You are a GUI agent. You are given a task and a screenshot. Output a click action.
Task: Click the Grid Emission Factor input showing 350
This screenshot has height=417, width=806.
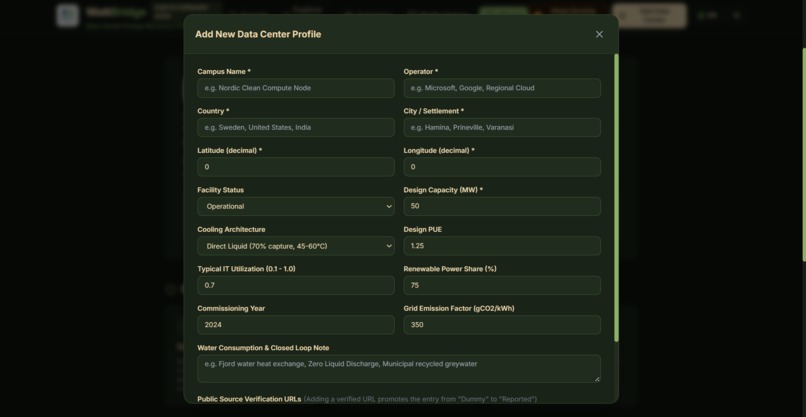(x=502, y=325)
